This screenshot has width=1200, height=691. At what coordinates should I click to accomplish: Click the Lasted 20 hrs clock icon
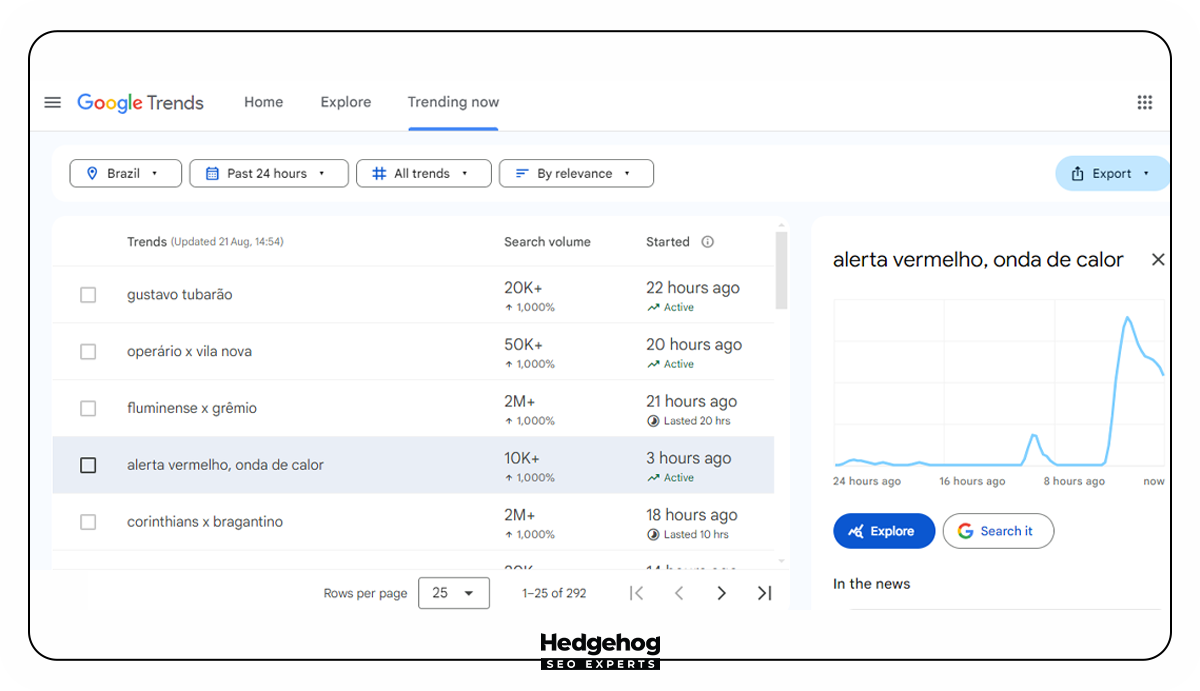coord(653,421)
